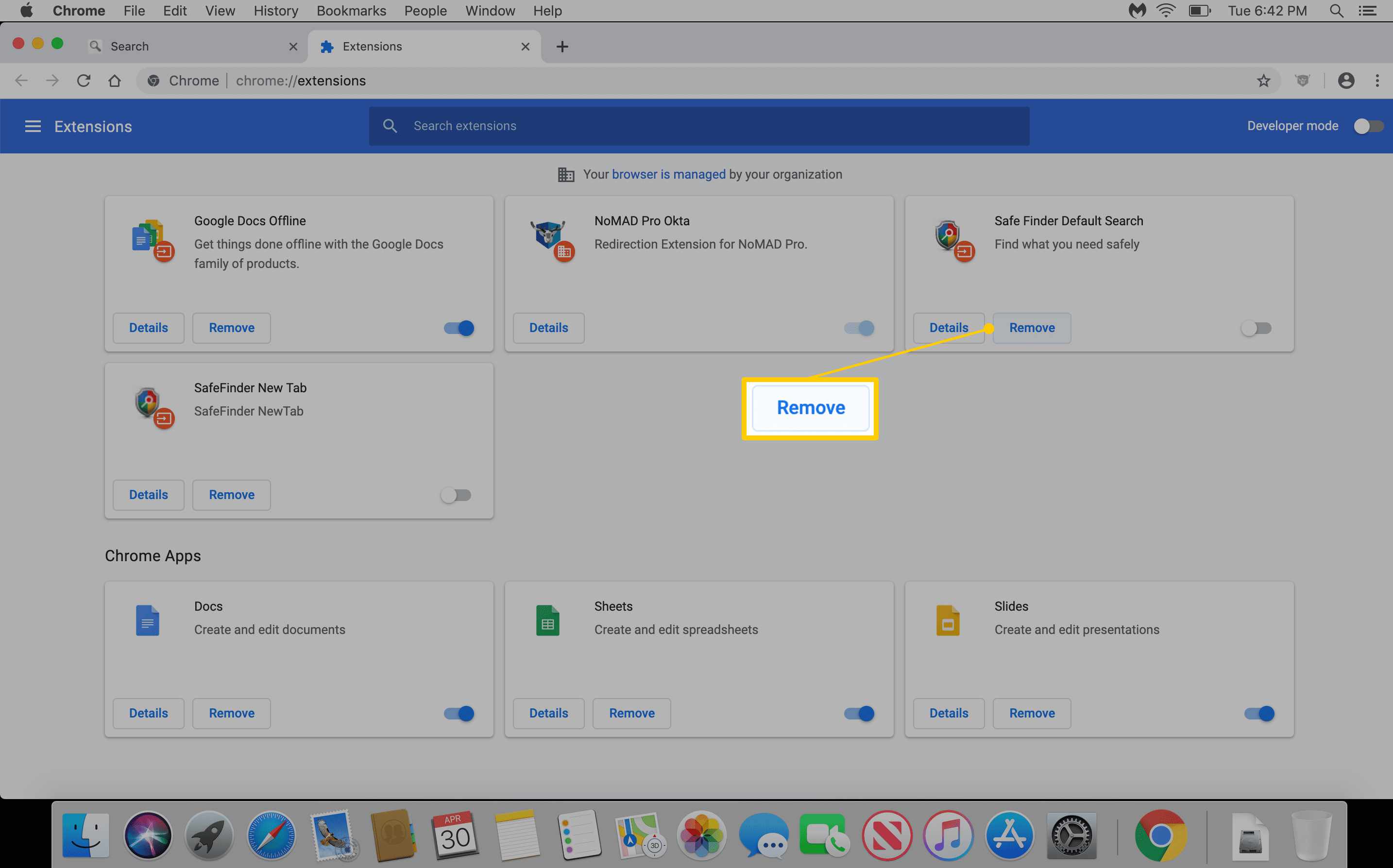1393x868 pixels.
Task: Click the Google Sheets Chrome App icon
Action: pos(548,618)
